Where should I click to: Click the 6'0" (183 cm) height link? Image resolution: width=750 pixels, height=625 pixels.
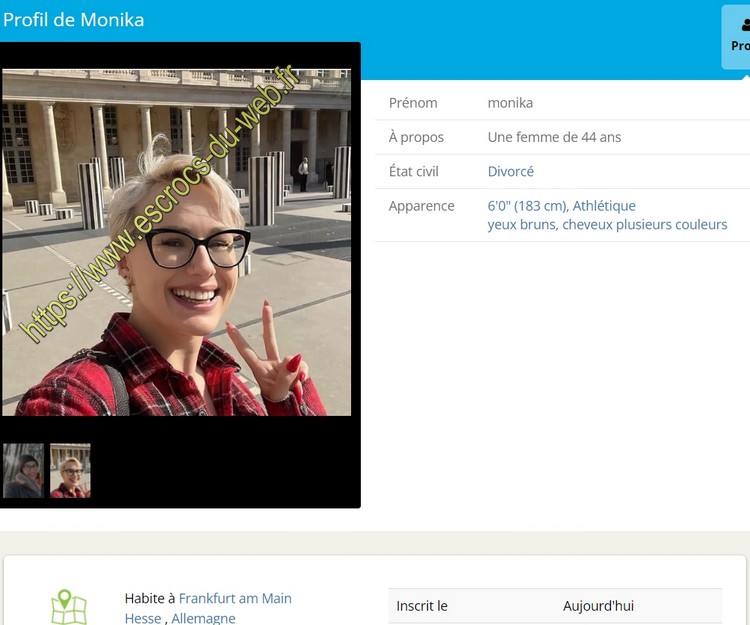coord(527,206)
